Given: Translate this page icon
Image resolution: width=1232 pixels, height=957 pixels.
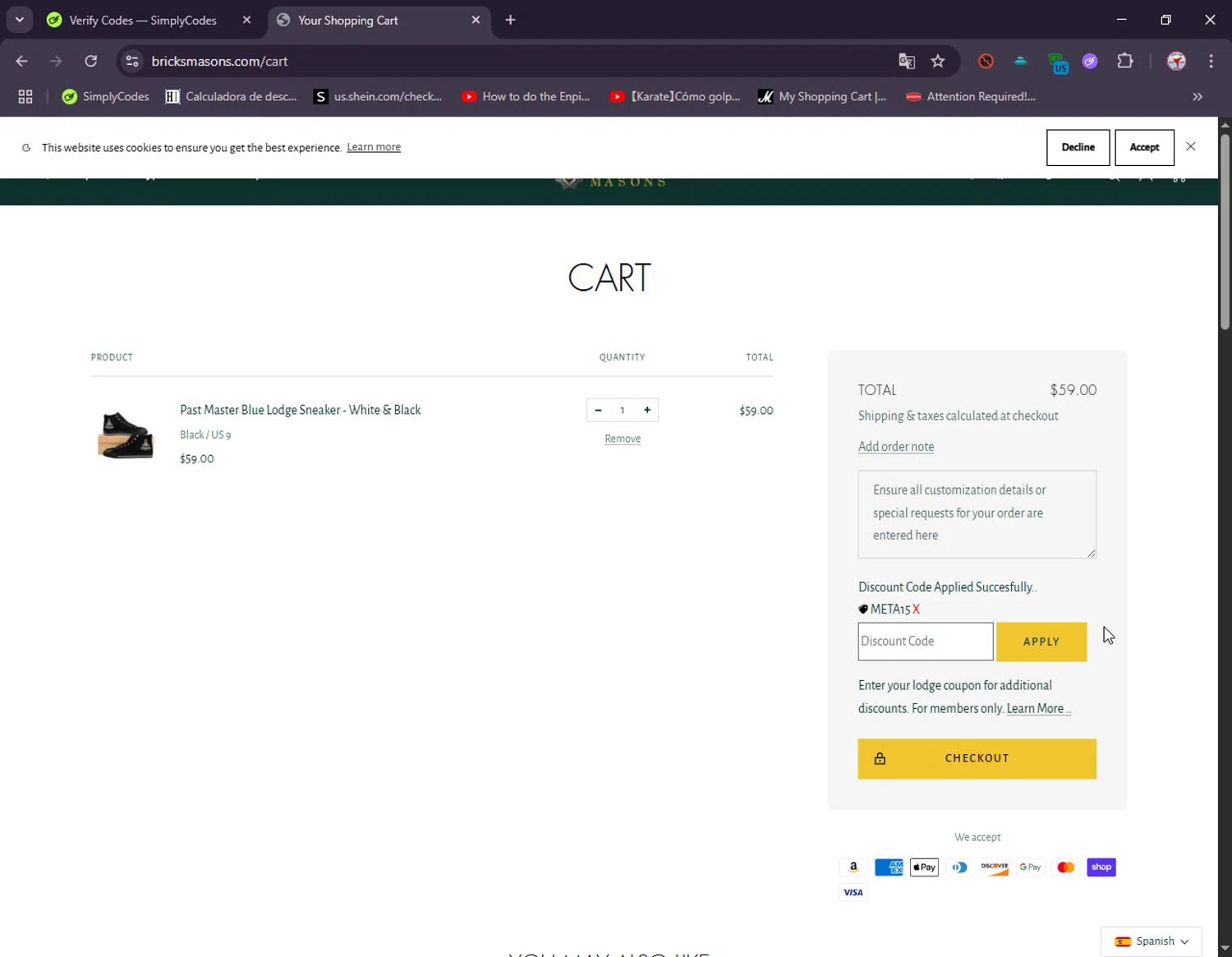Looking at the screenshot, I should 907,61.
